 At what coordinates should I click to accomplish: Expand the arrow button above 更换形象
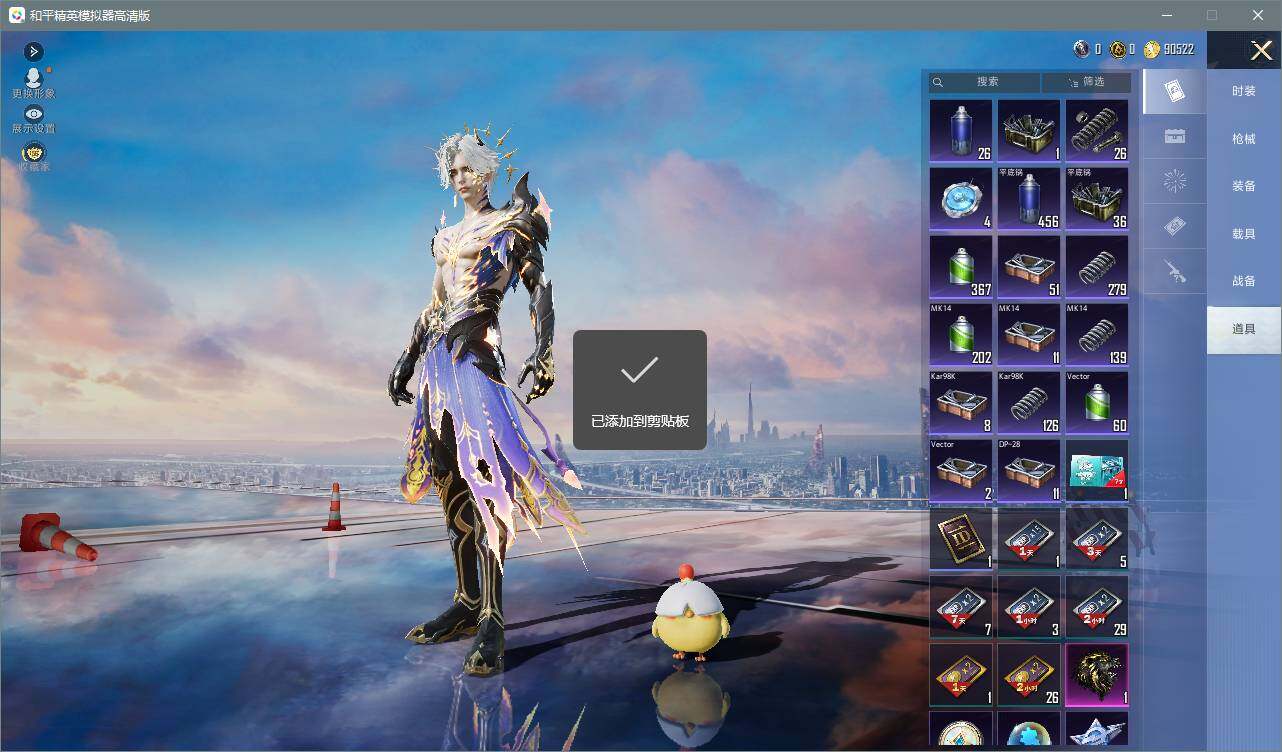(33, 51)
